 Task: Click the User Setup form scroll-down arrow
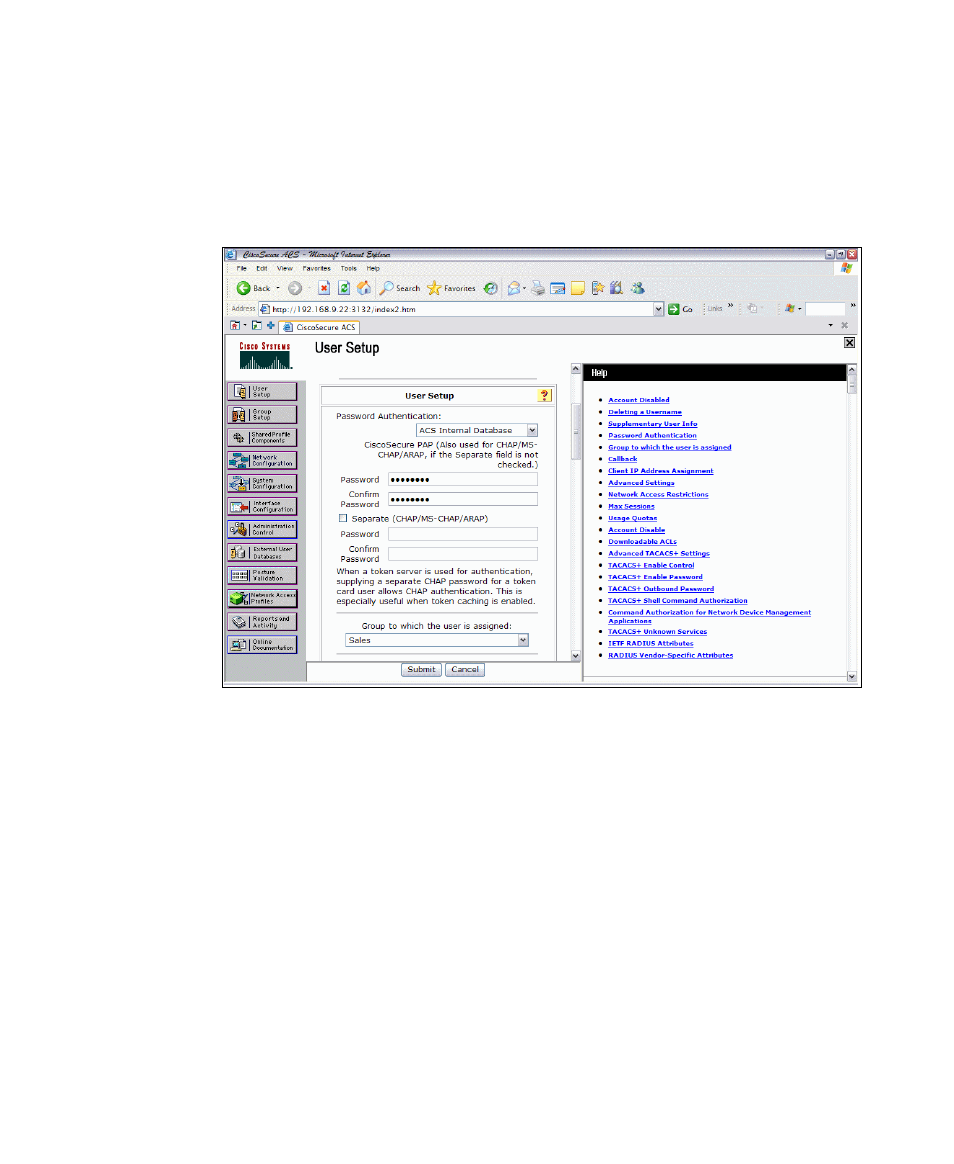pos(575,655)
